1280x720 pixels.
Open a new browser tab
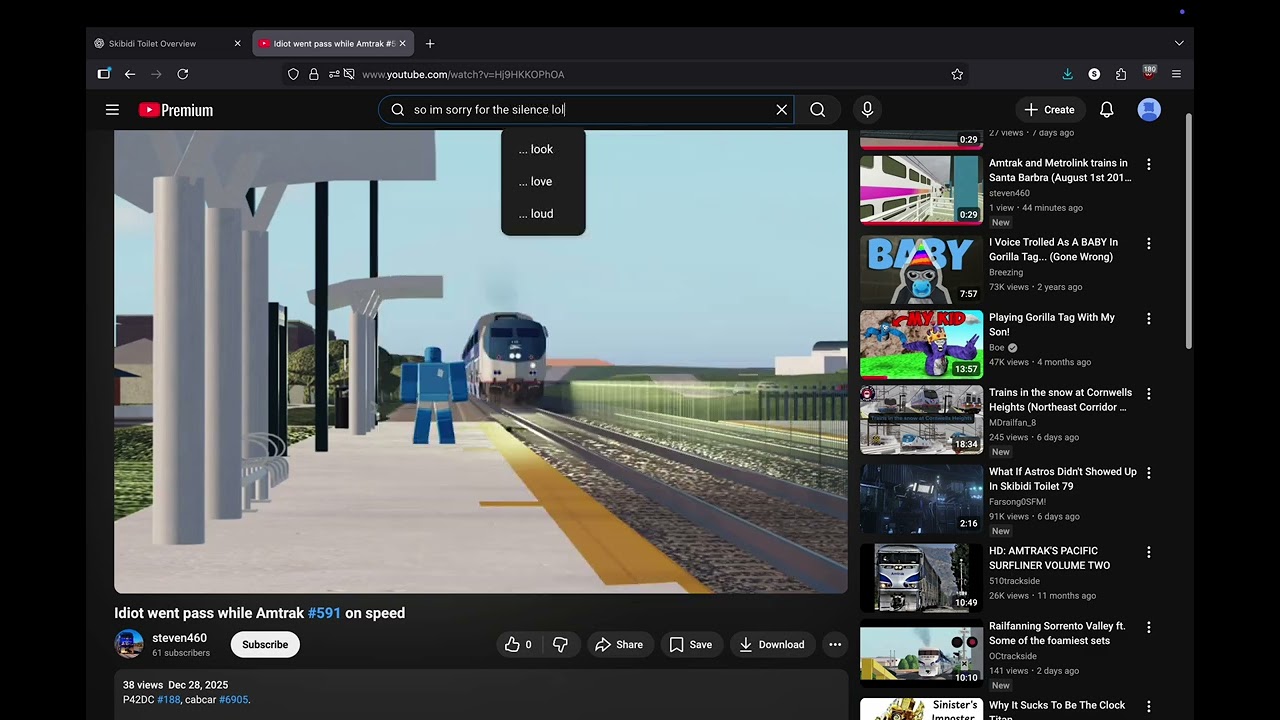tap(430, 44)
